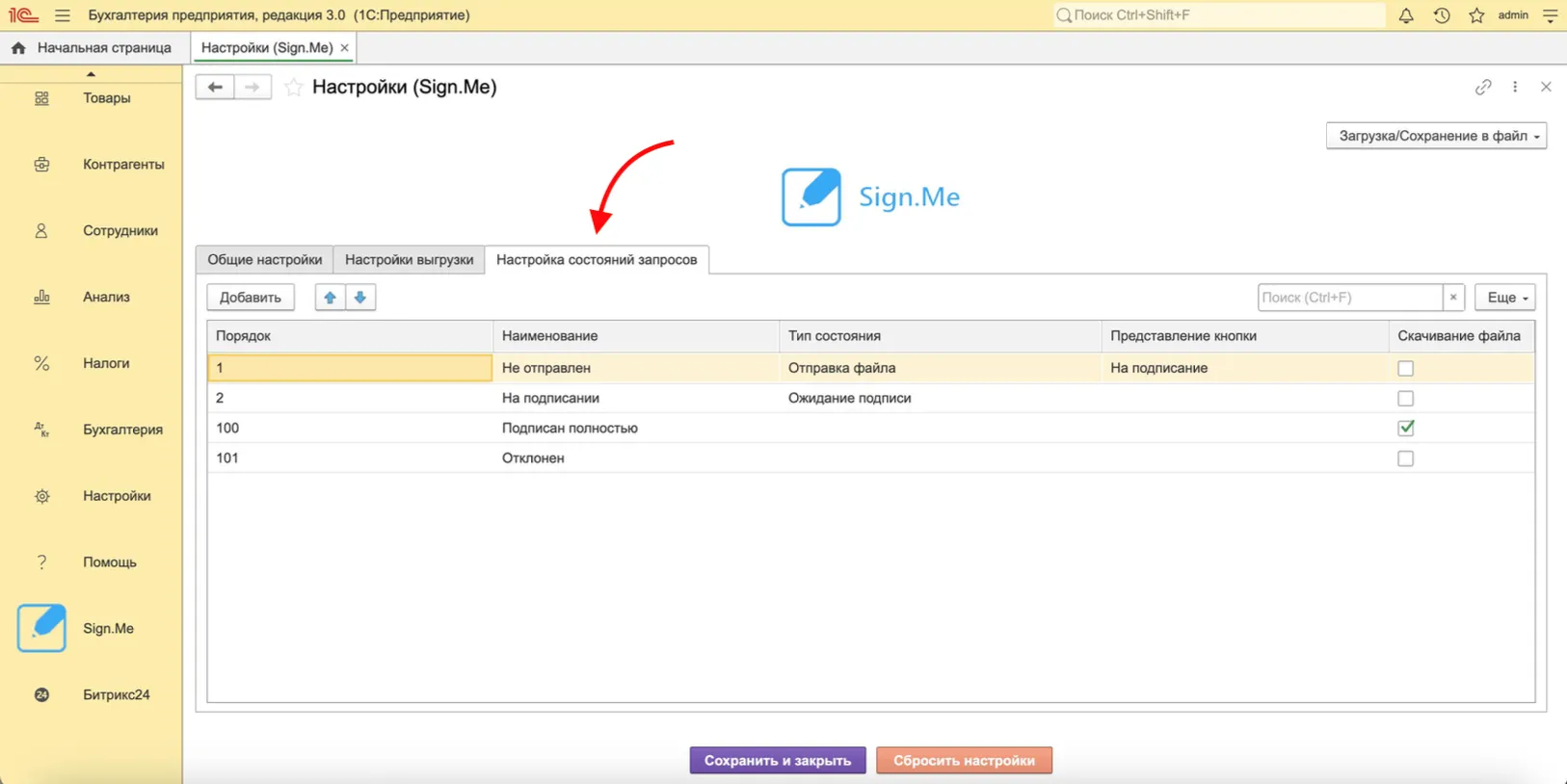Viewport: 1567px width, 784px height.
Task: Open history clock icon
Action: click(x=1442, y=15)
